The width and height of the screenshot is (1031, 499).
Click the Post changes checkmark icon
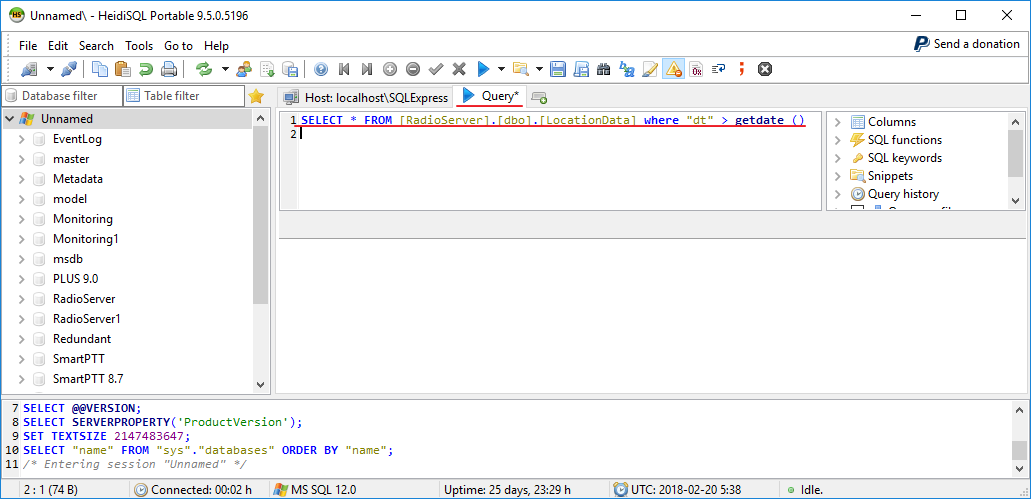(x=436, y=69)
